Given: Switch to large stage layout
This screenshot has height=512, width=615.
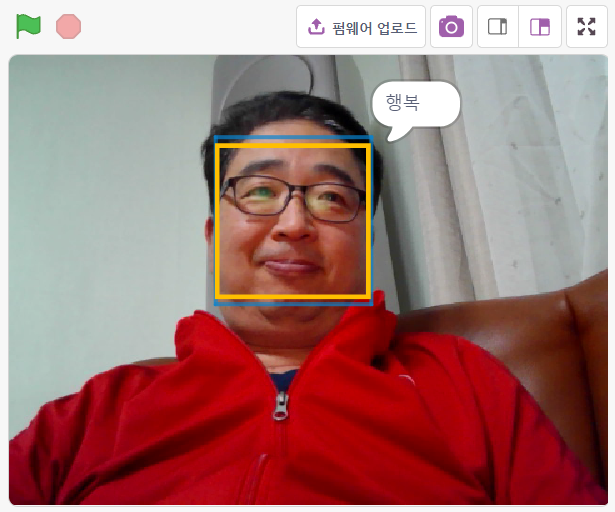Looking at the screenshot, I should coord(540,27).
